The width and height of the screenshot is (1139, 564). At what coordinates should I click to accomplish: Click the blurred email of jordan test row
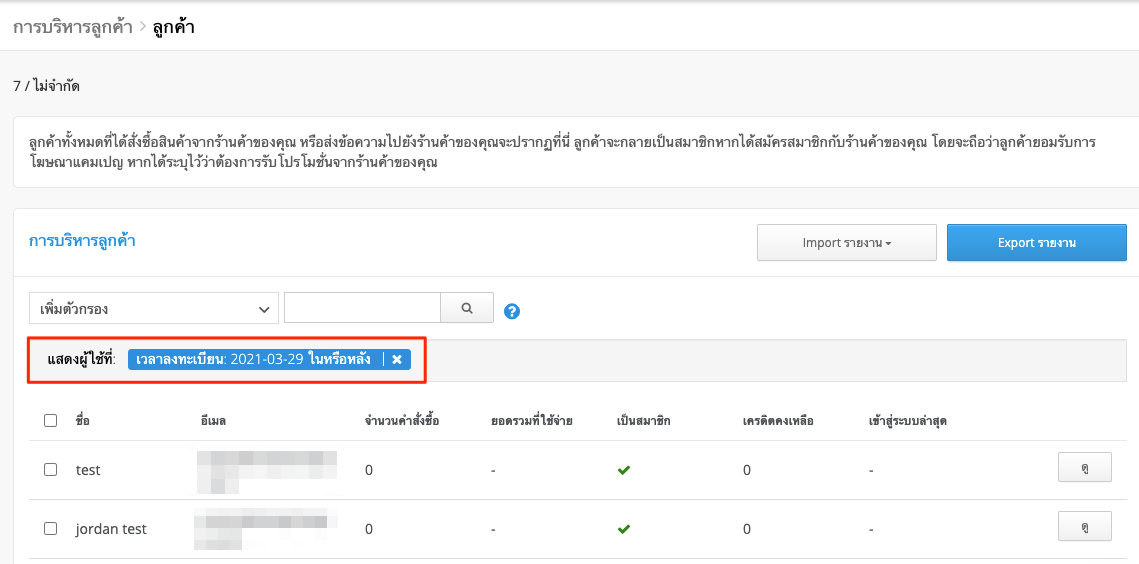(267, 529)
